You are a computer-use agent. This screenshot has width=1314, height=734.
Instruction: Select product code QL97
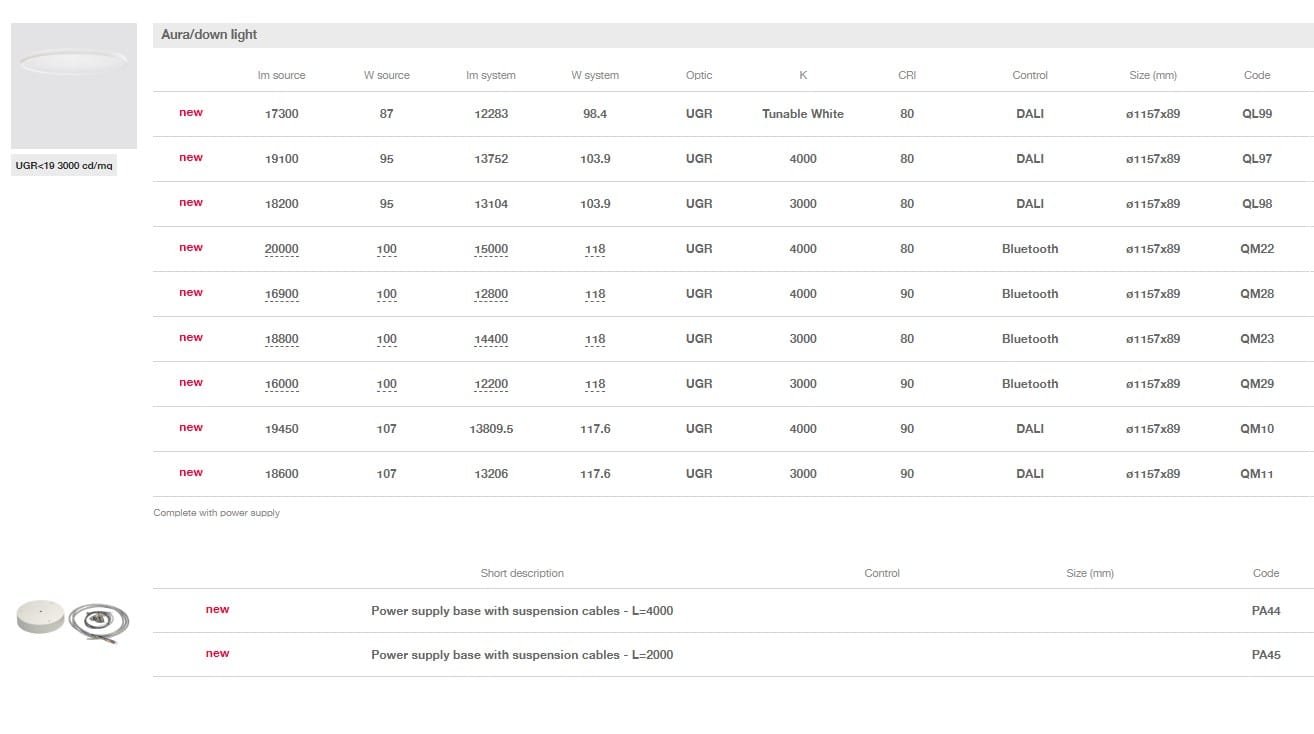[x=1256, y=159]
